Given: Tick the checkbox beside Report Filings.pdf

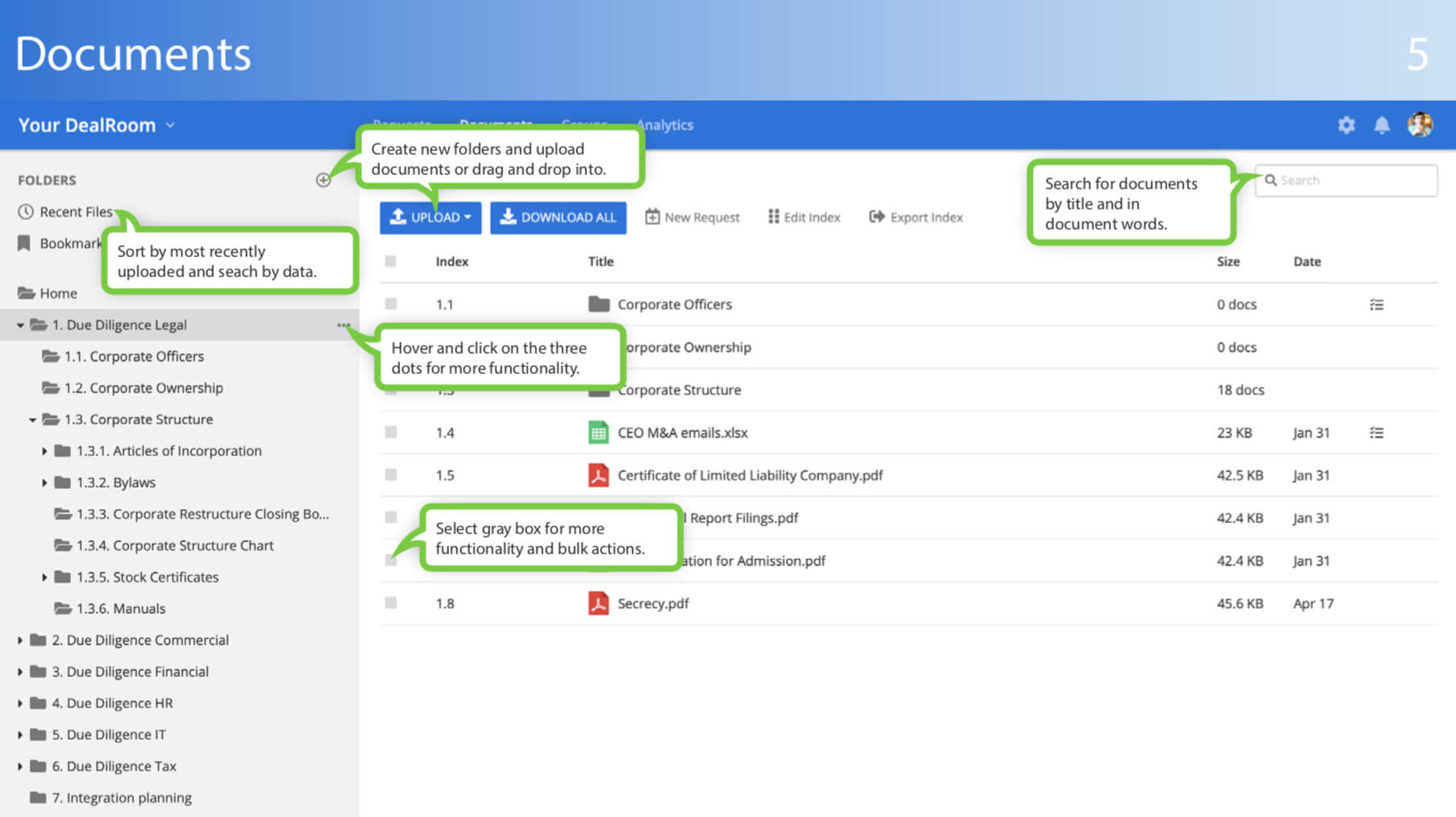Looking at the screenshot, I should pos(391,517).
